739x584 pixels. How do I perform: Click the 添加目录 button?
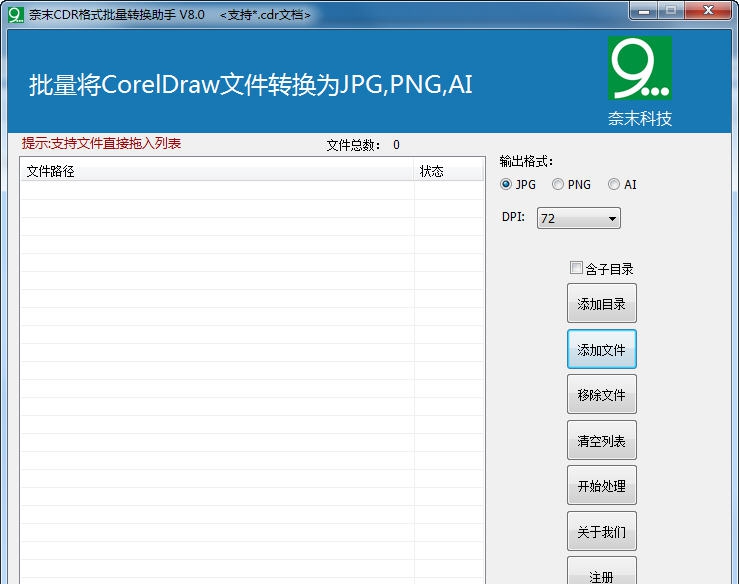[602, 304]
